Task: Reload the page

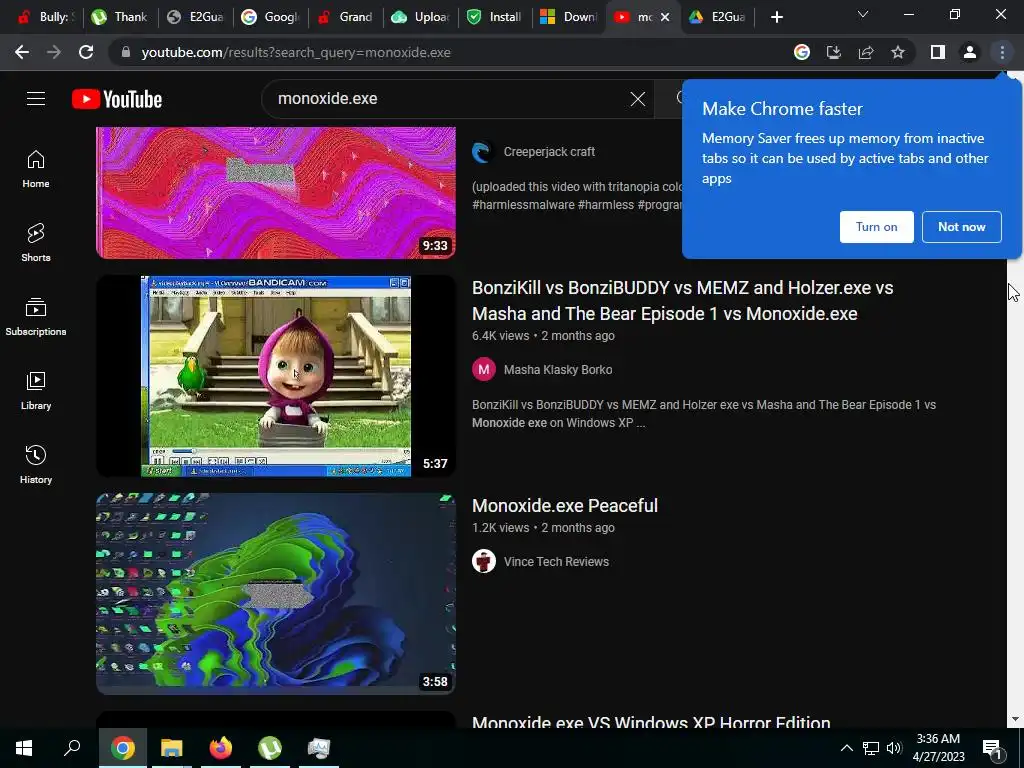Action: tap(86, 52)
